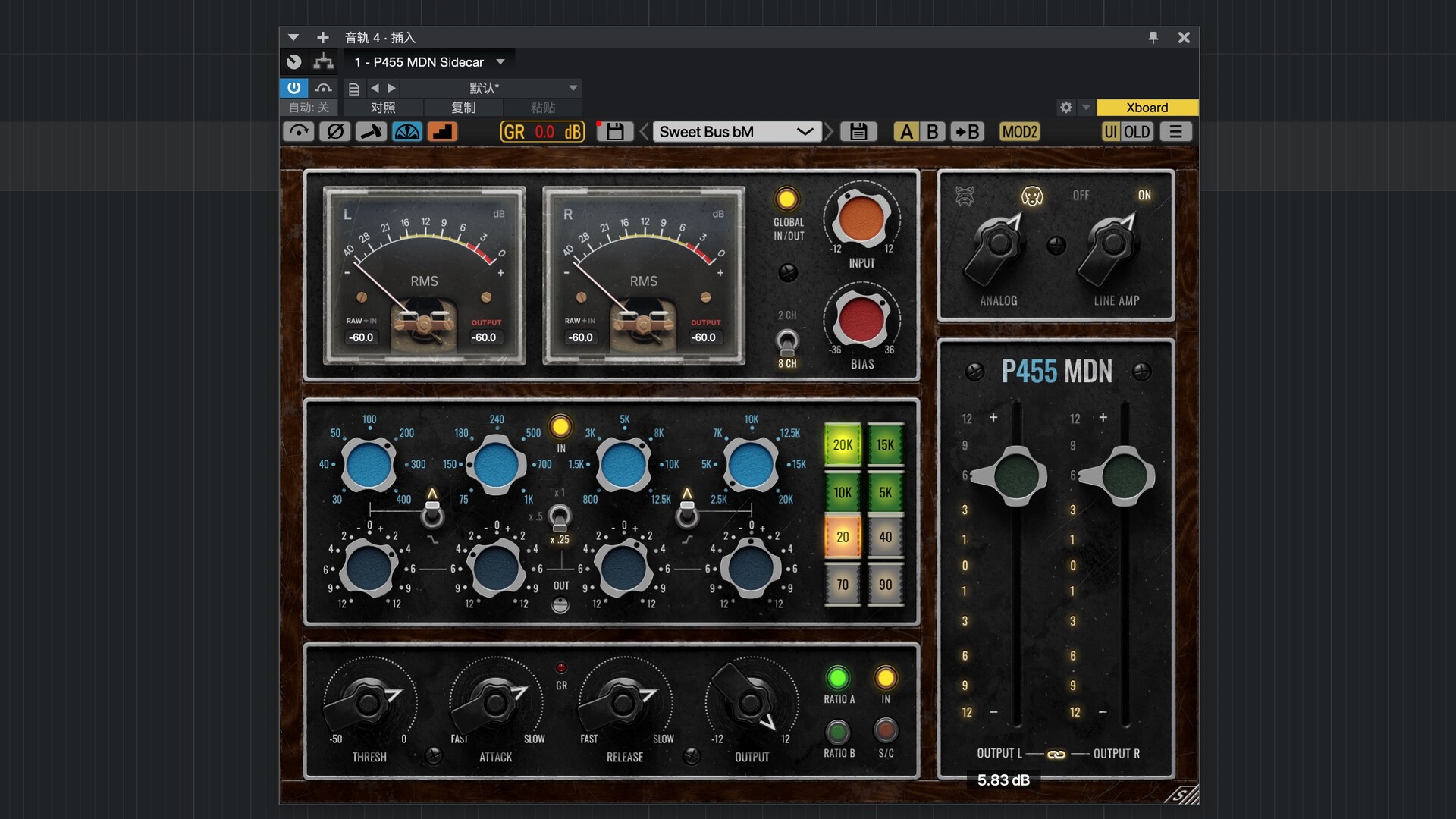The height and width of the screenshot is (819, 1456).
Task: Select the 40 filter button
Action: click(x=885, y=537)
